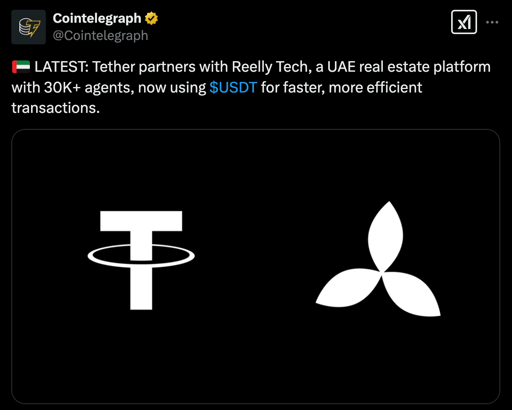Open the Cointelegraph profile avatar

29,27
